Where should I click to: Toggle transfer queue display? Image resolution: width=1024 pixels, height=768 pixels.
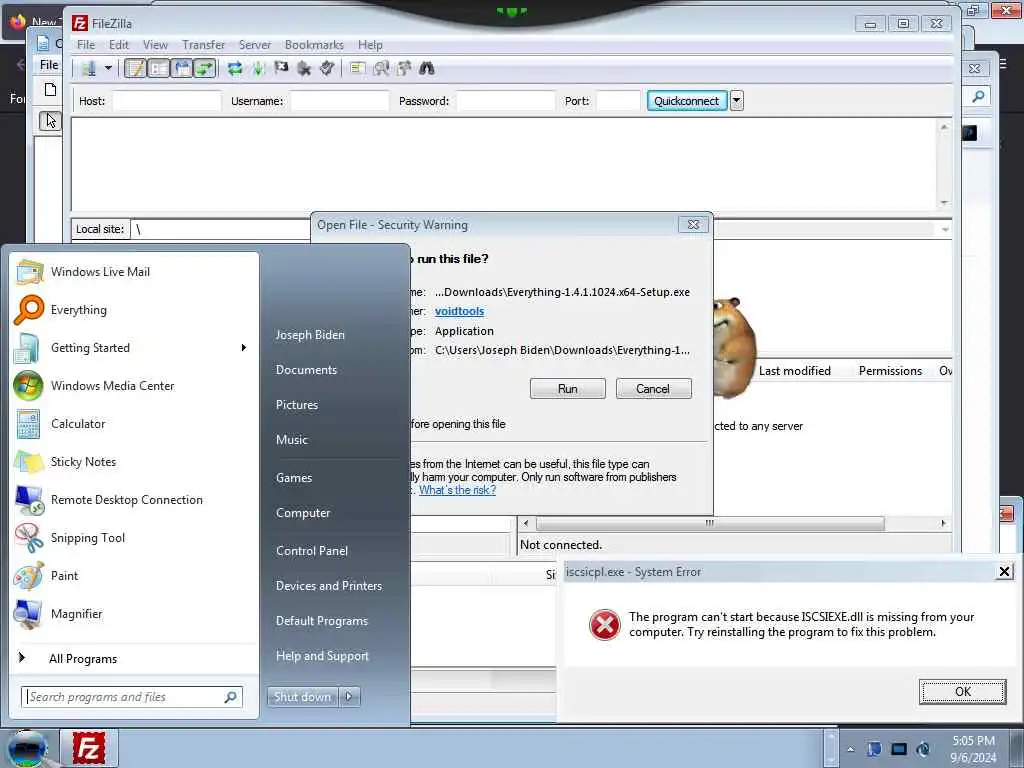pos(205,68)
